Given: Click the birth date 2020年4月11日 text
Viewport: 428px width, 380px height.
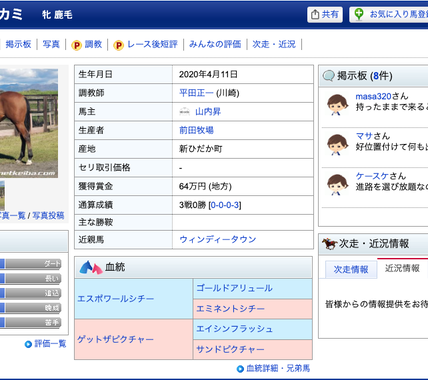Looking at the screenshot, I should point(208,74).
